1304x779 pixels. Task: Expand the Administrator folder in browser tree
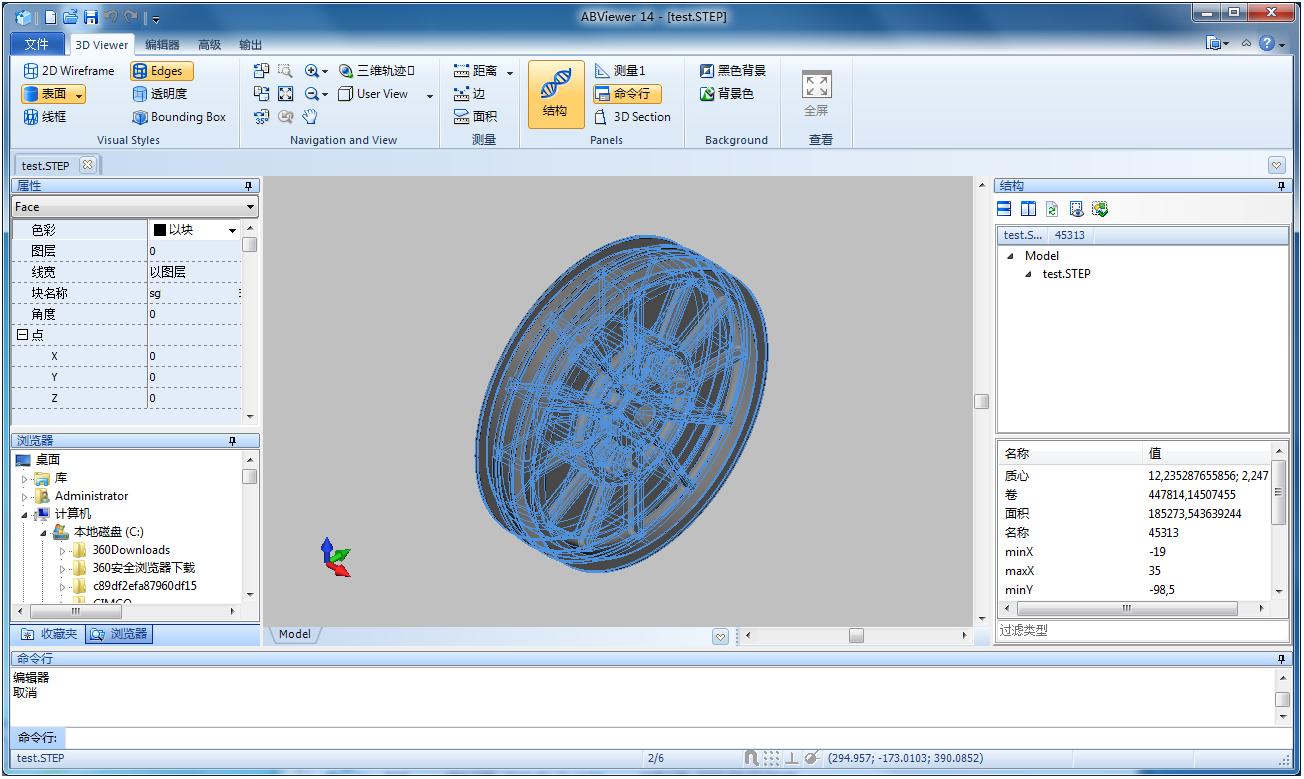(x=26, y=496)
